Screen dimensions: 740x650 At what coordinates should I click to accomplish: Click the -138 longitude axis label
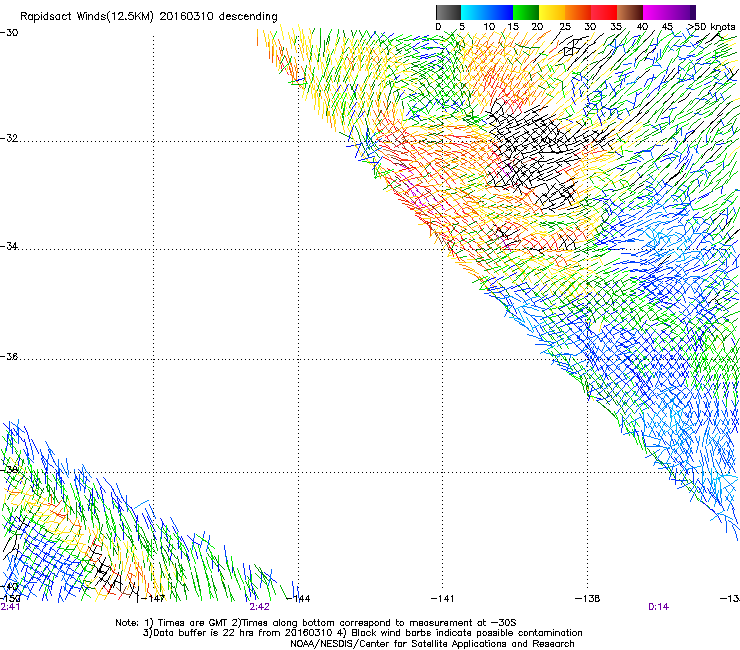pos(588,599)
